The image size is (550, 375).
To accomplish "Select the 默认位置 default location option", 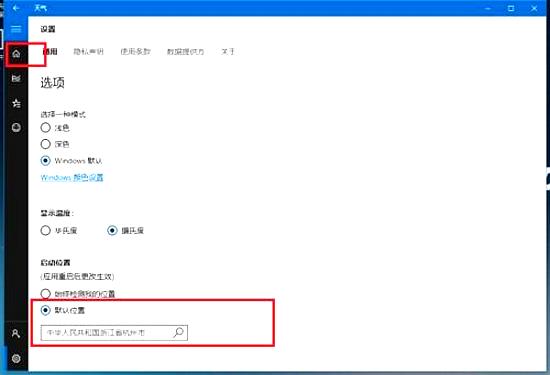I will (46, 310).
